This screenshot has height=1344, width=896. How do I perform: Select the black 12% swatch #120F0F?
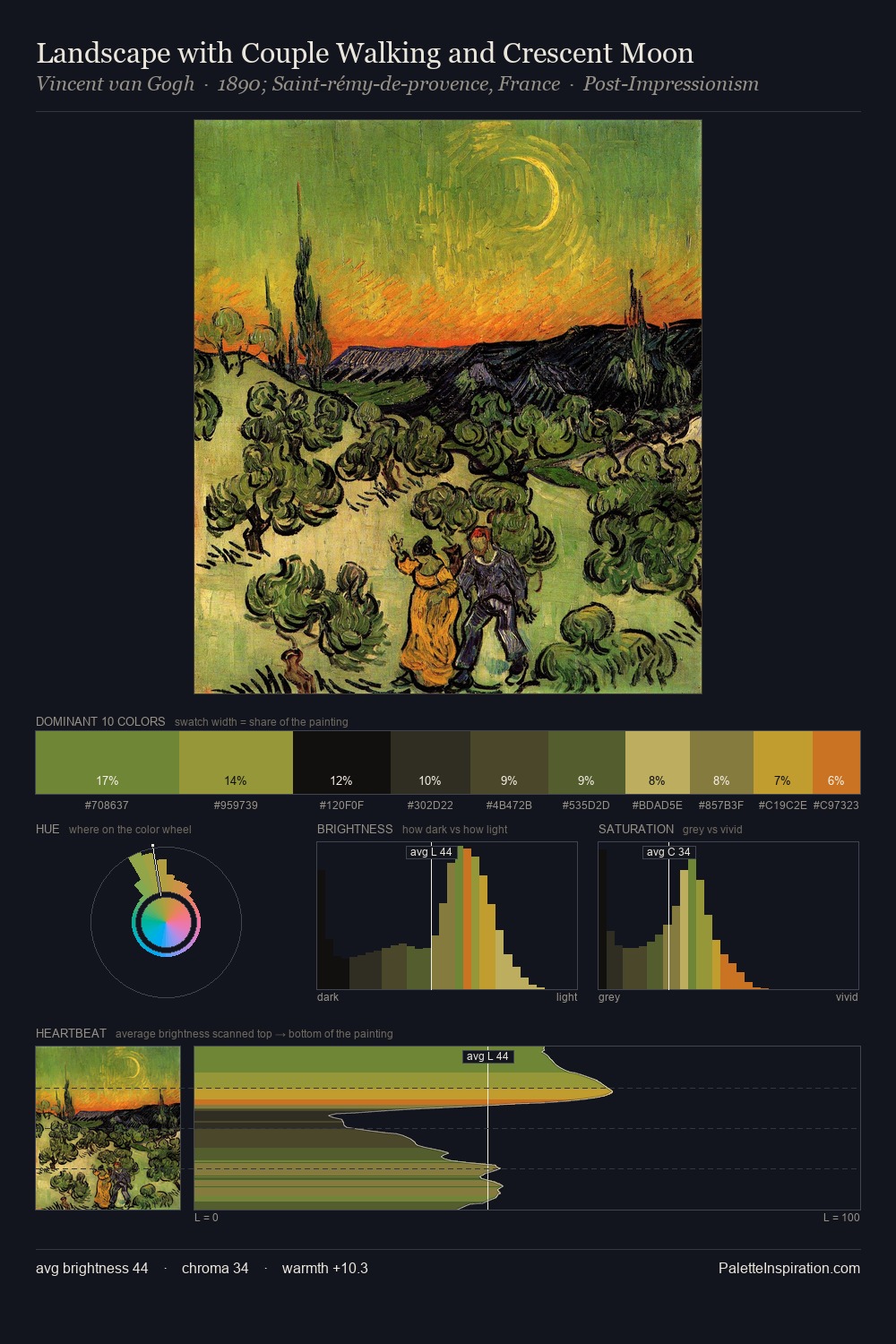coord(341,762)
